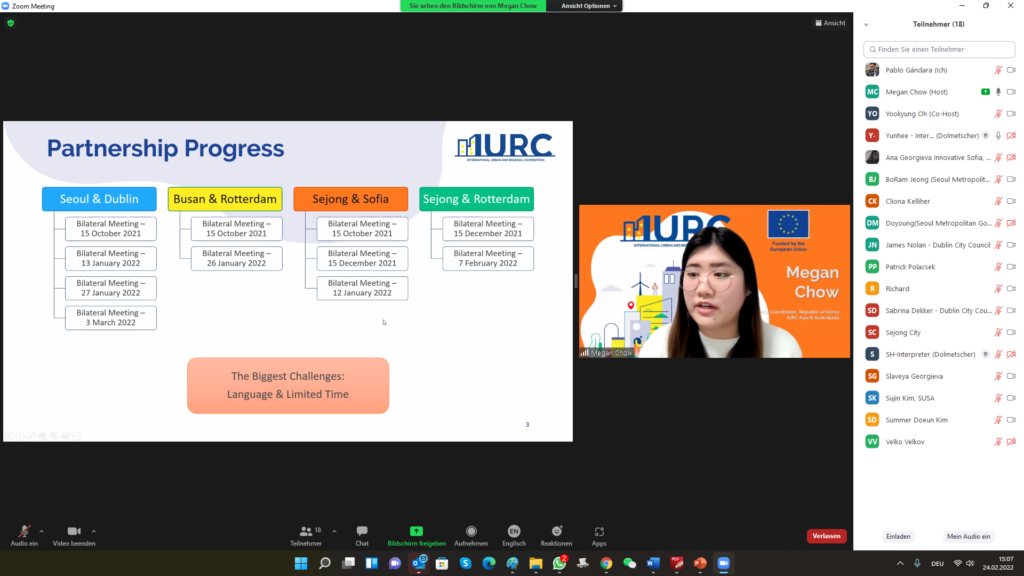This screenshot has width=1024, height=576.
Task: Click the Aufnehmen record icon
Action: point(471,531)
